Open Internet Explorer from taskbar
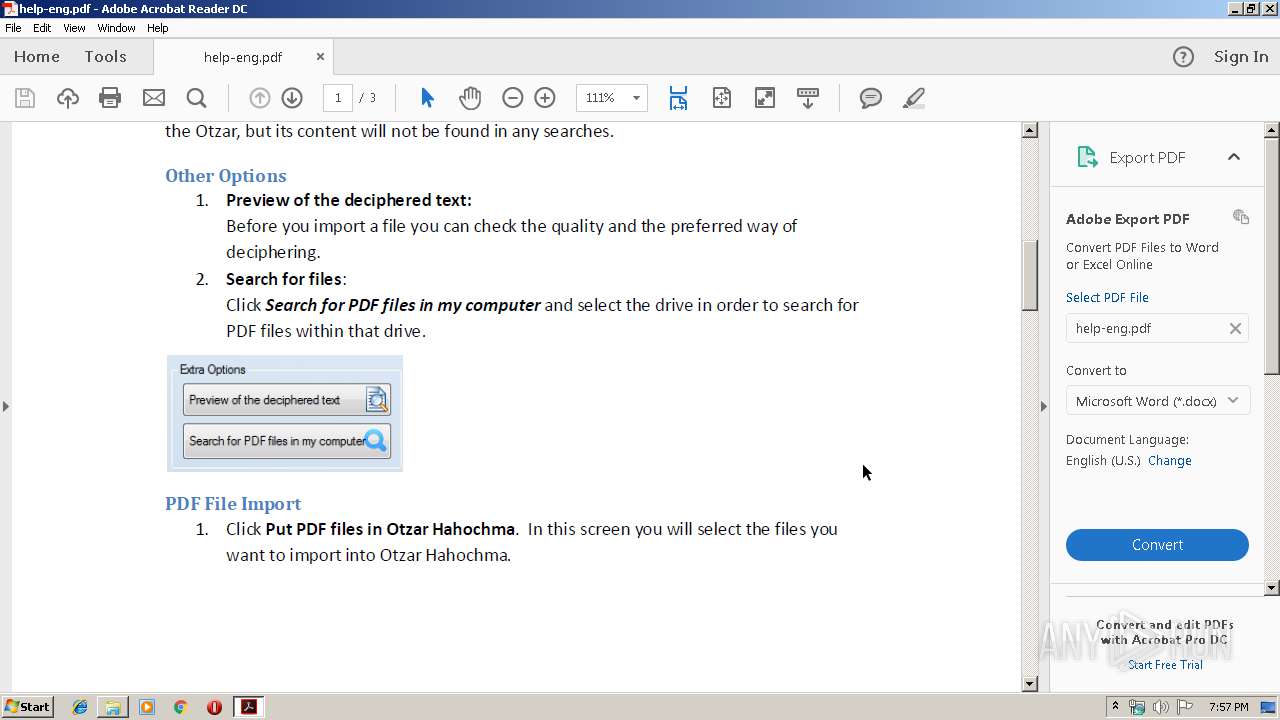This screenshot has width=1280, height=720. [x=80, y=707]
